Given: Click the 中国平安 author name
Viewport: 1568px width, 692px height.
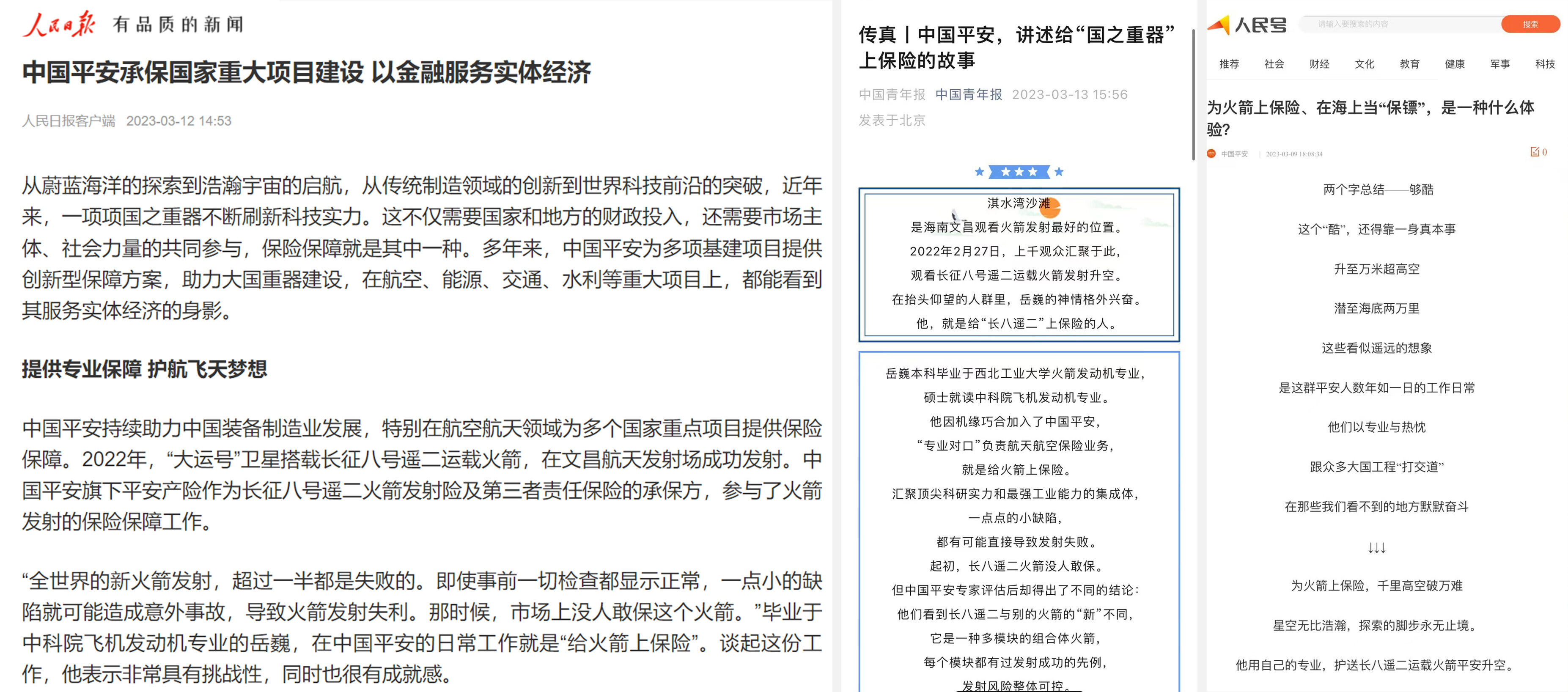Looking at the screenshot, I should tap(1234, 154).
